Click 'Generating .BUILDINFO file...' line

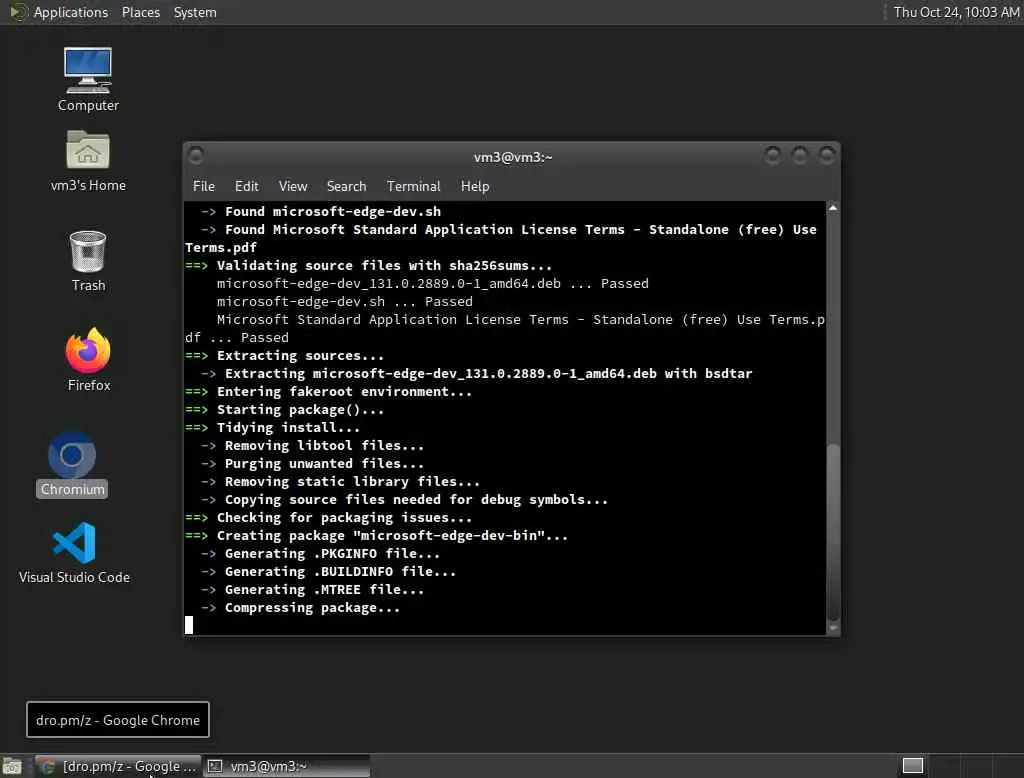[x=328, y=572]
